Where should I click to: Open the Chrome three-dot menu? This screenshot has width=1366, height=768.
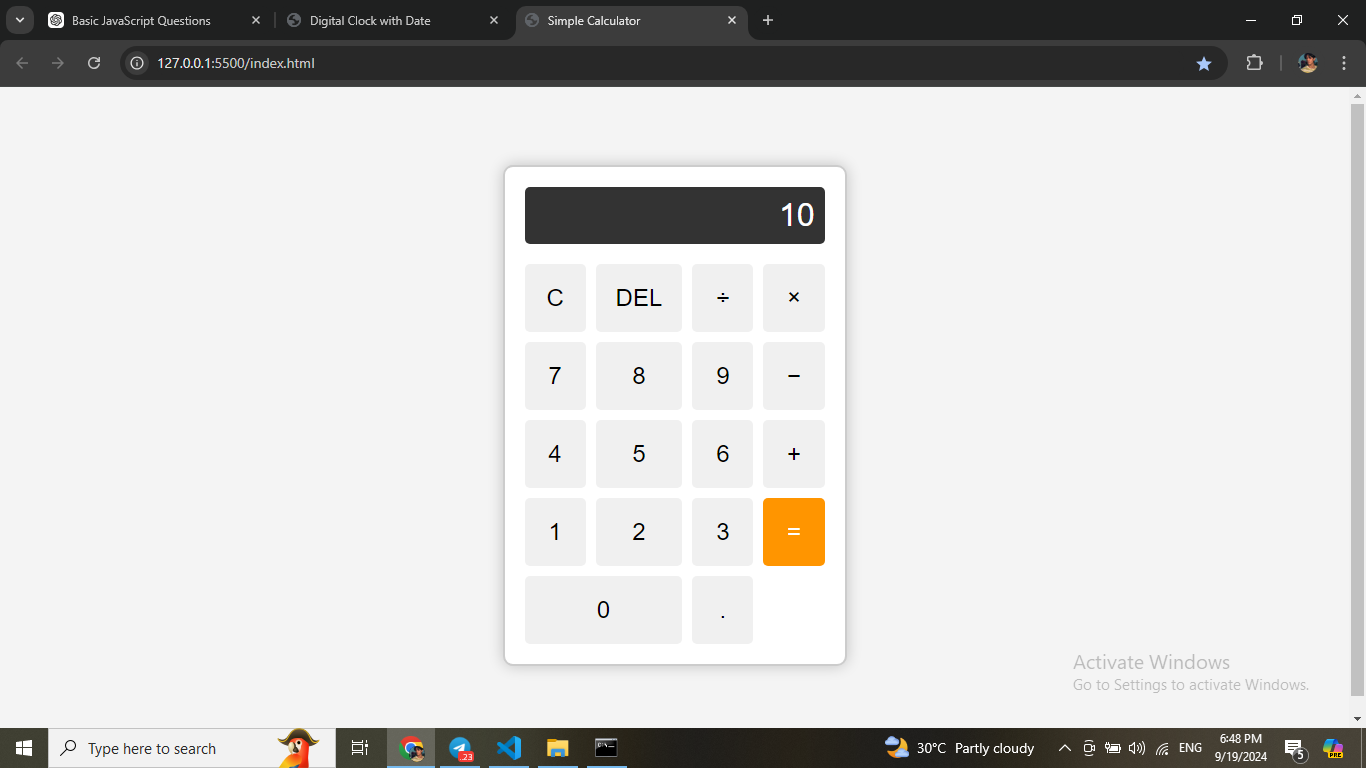[x=1343, y=62]
